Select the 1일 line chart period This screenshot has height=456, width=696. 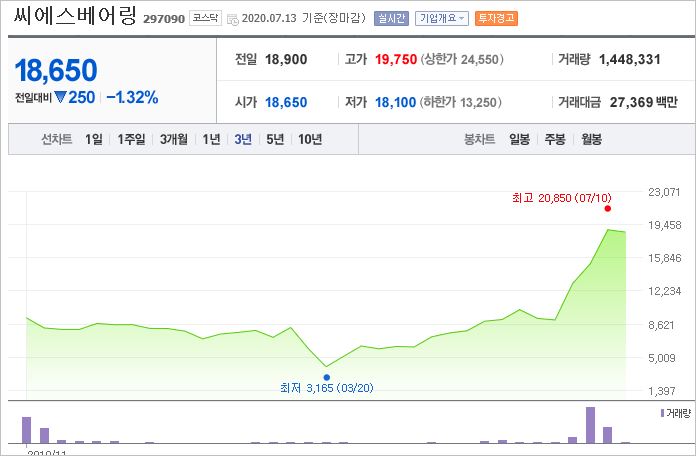point(94,139)
